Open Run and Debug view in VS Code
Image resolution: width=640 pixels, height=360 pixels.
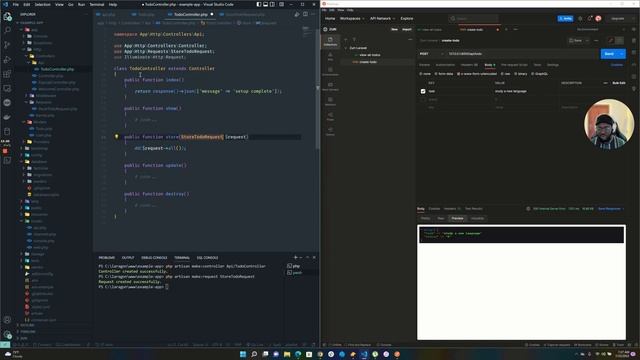pyautogui.click(x=7, y=60)
